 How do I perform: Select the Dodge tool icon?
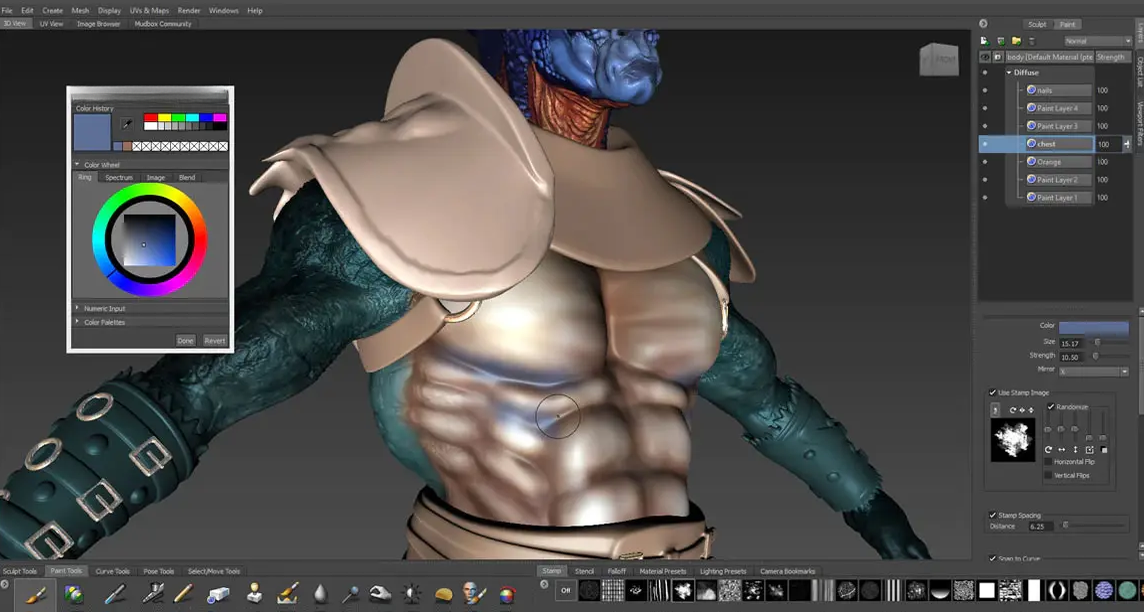[x=351, y=594]
